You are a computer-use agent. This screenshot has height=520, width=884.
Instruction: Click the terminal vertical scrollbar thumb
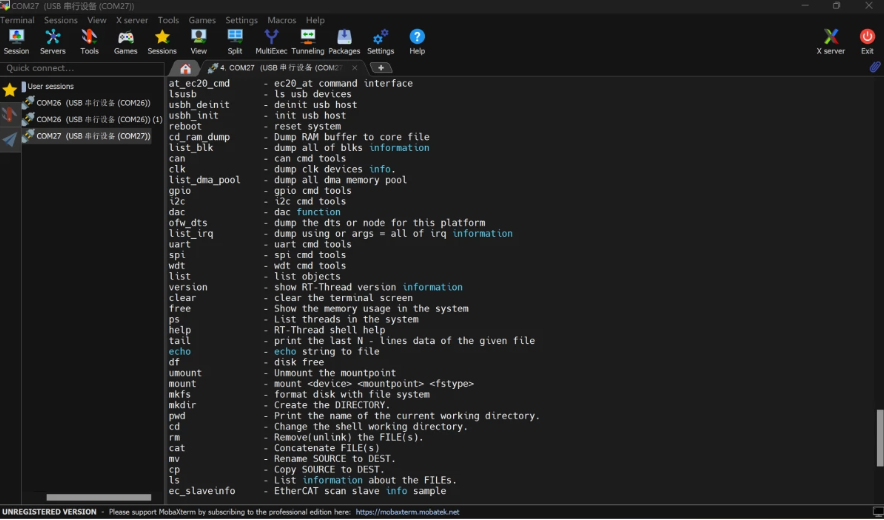(879, 438)
